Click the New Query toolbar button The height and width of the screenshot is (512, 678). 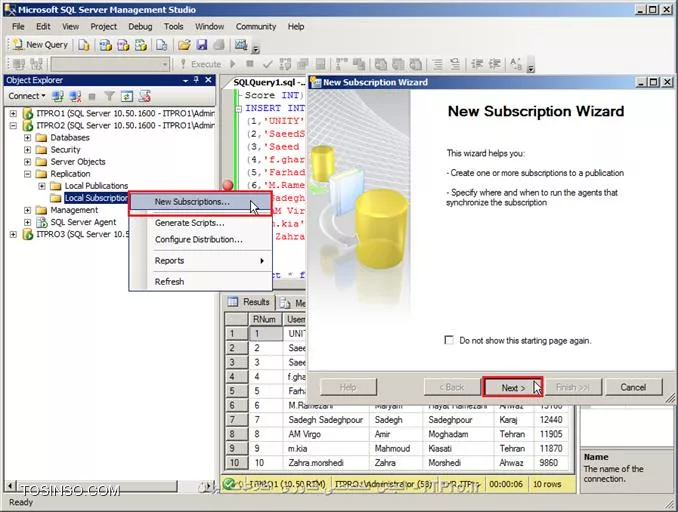(39, 45)
